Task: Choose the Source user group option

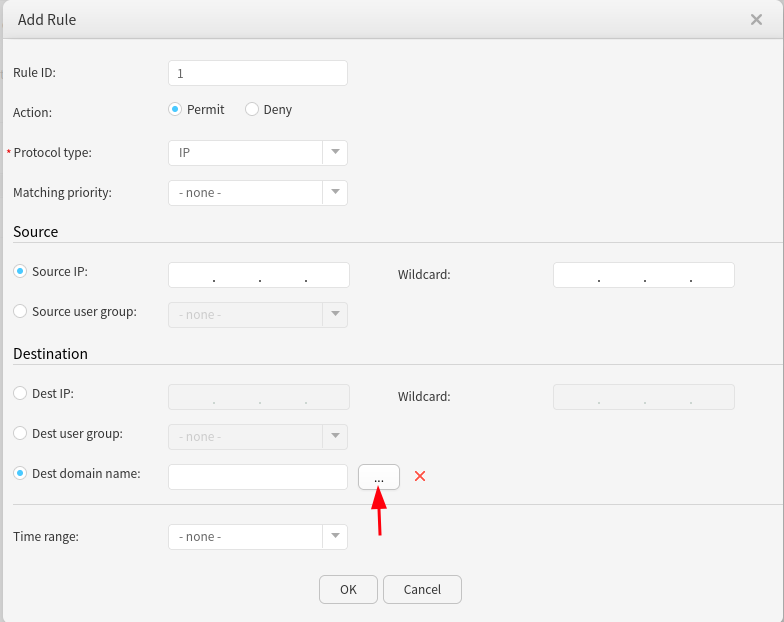Action: (x=20, y=311)
